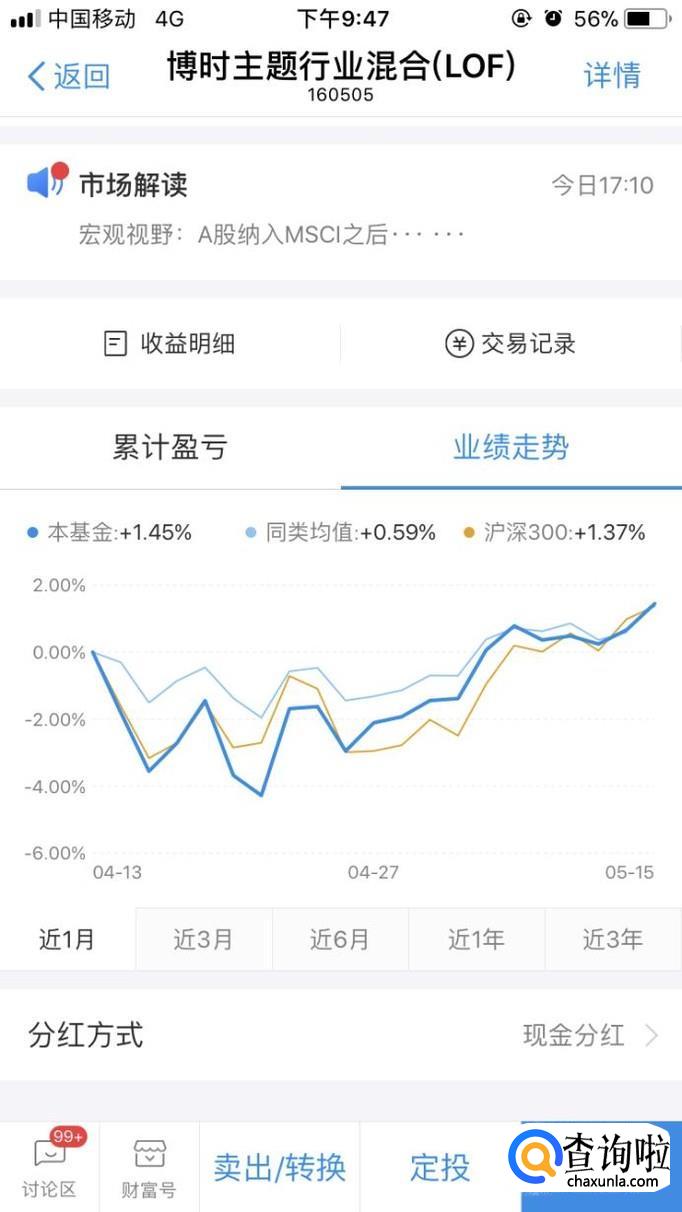
Task: Open 现金分红 dividend option selector
Action: 574,1035
